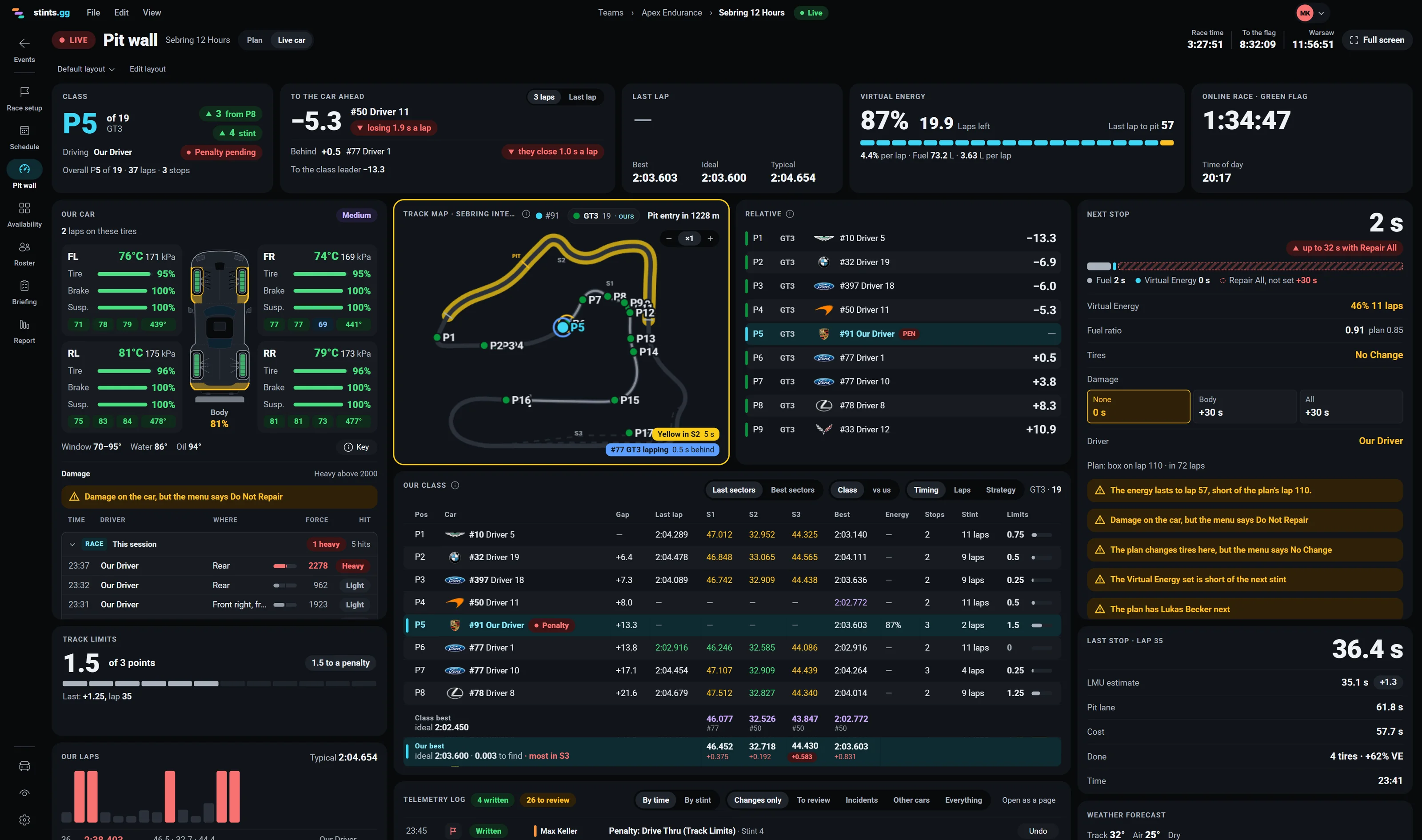1422x840 pixels.
Task: Click the Relative panel info icon
Action: [790, 214]
